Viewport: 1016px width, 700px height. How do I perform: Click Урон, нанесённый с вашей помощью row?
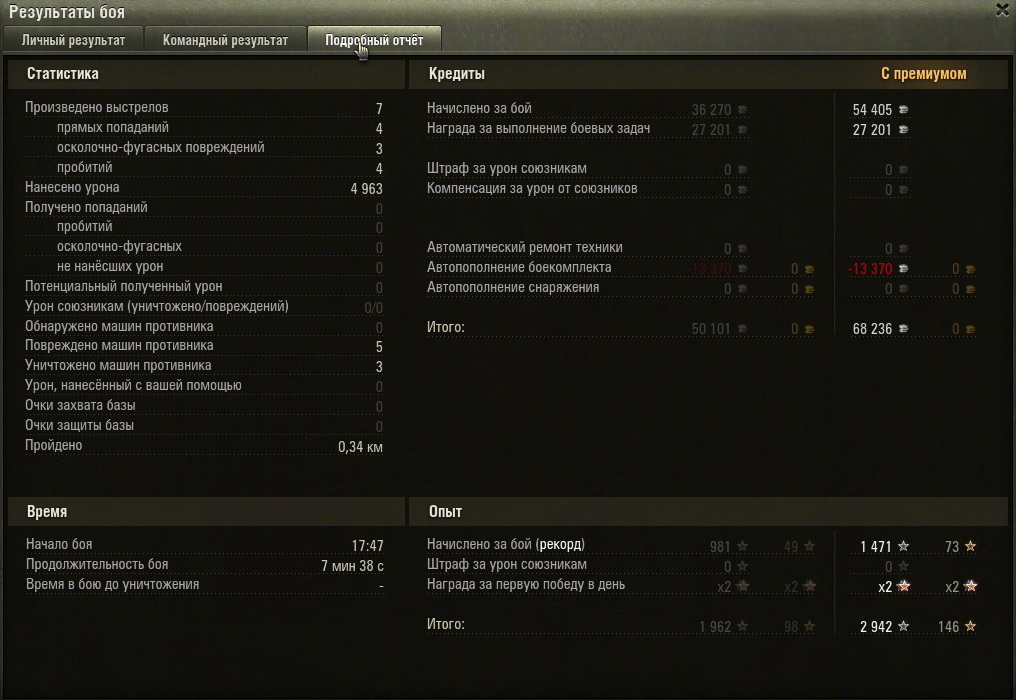point(203,386)
